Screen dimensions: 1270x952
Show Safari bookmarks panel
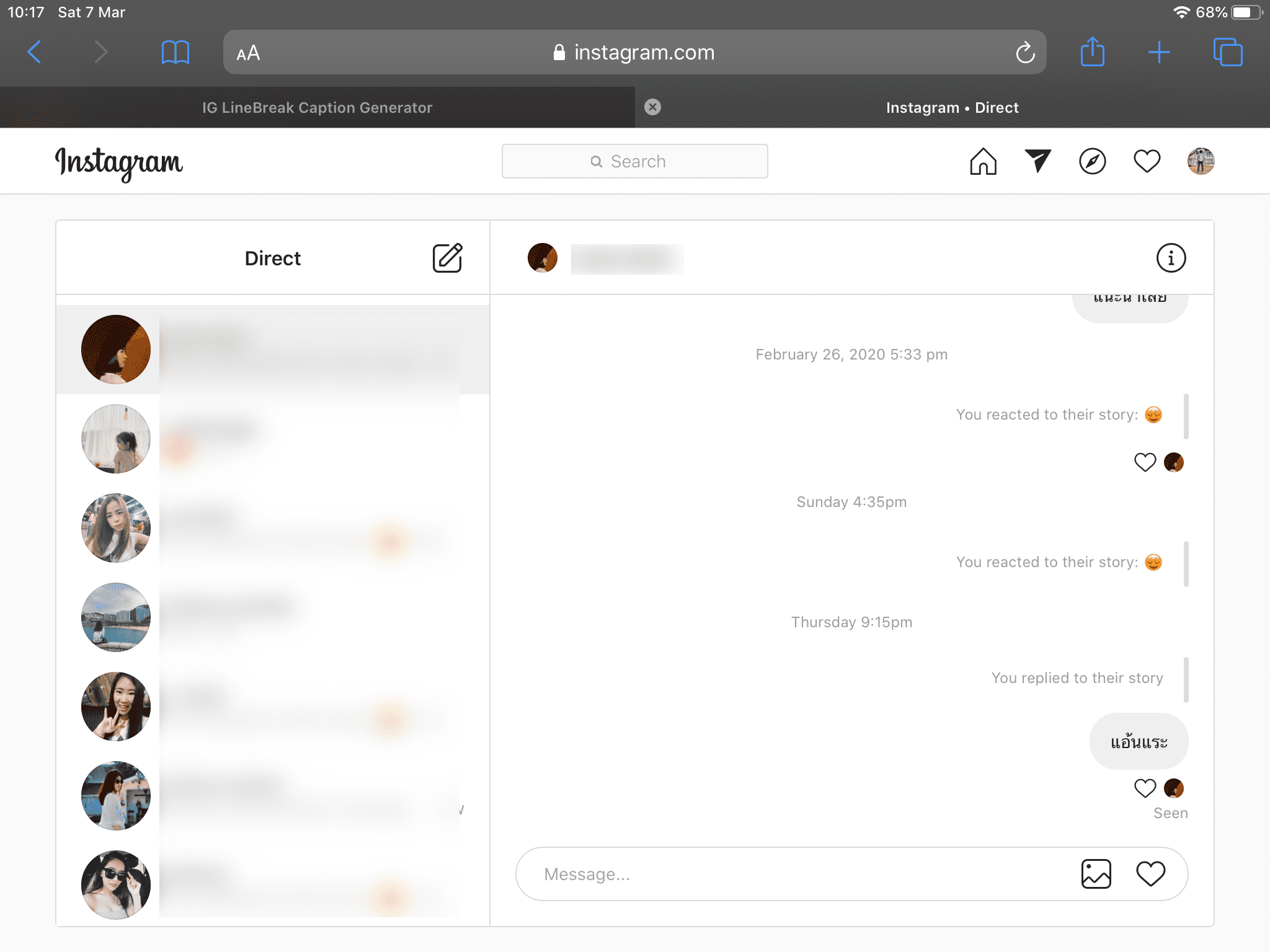pyautogui.click(x=175, y=52)
